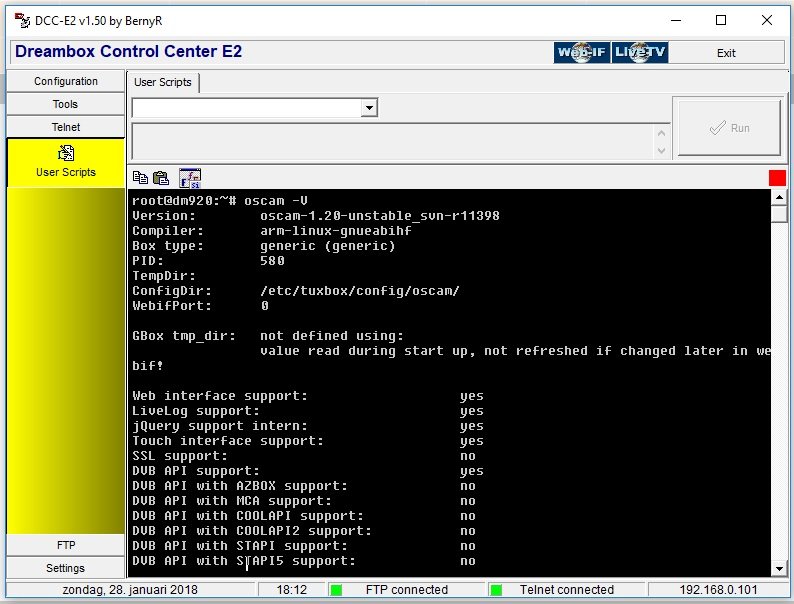Click the 'FTP connected' status text

tap(407, 590)
